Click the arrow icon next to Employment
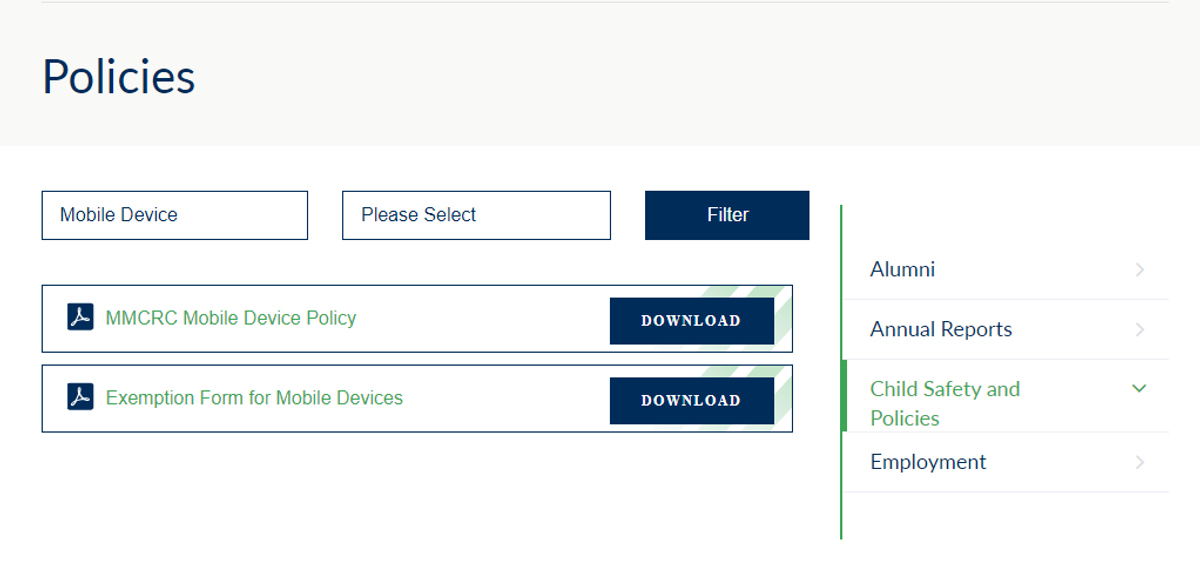 click(x=1140, y=462)
